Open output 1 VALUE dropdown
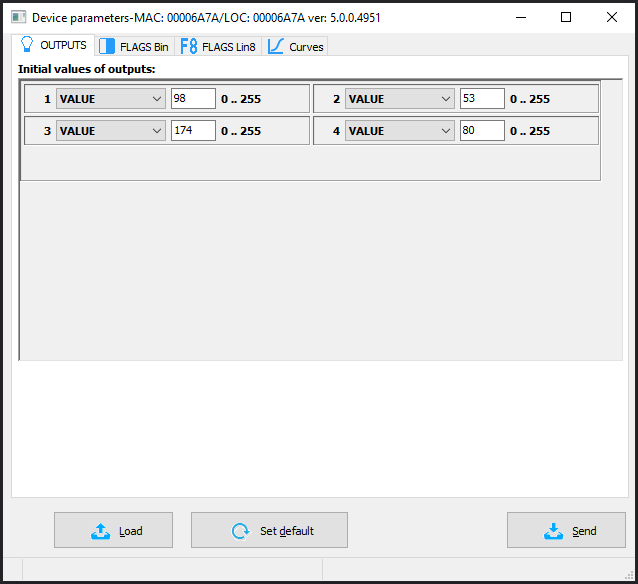Viewport: 638px width, 584px height. coord(111,98)
